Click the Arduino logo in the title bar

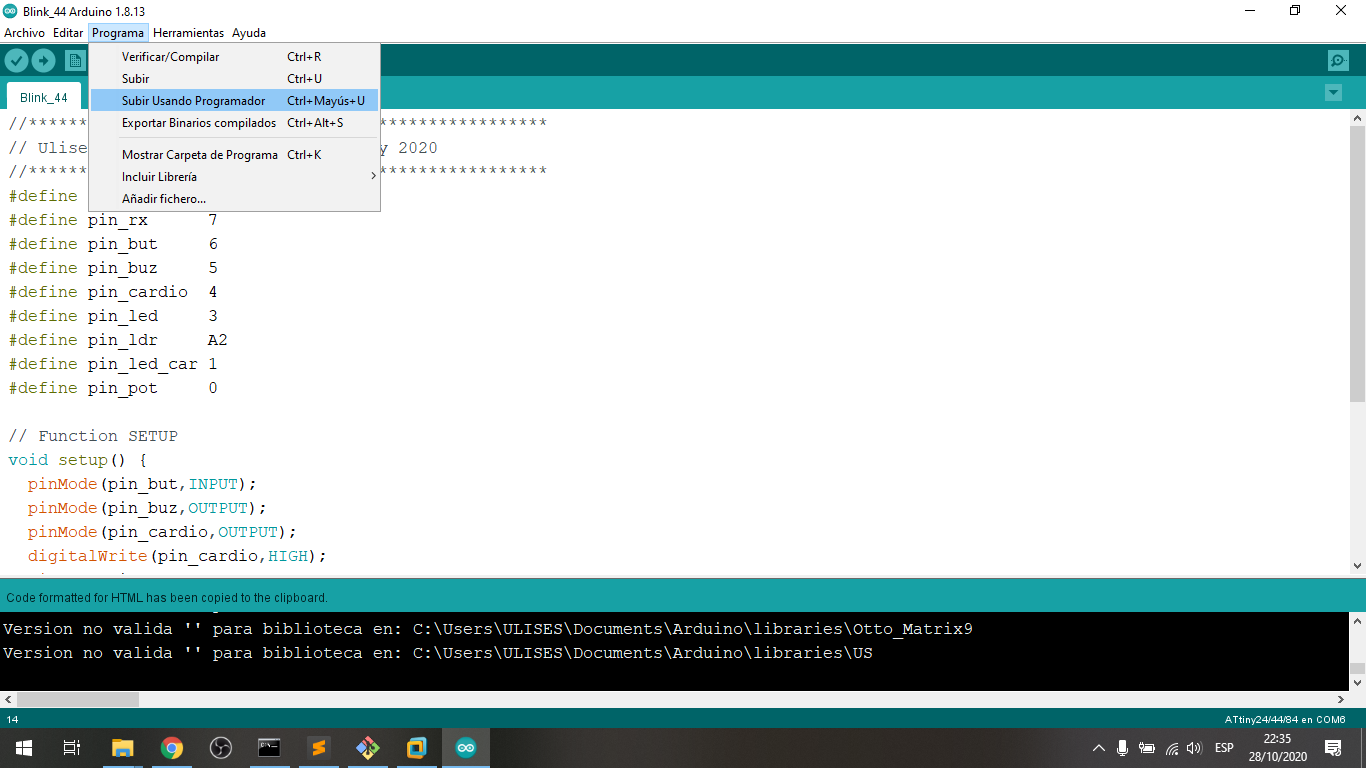tap(11, 11)
